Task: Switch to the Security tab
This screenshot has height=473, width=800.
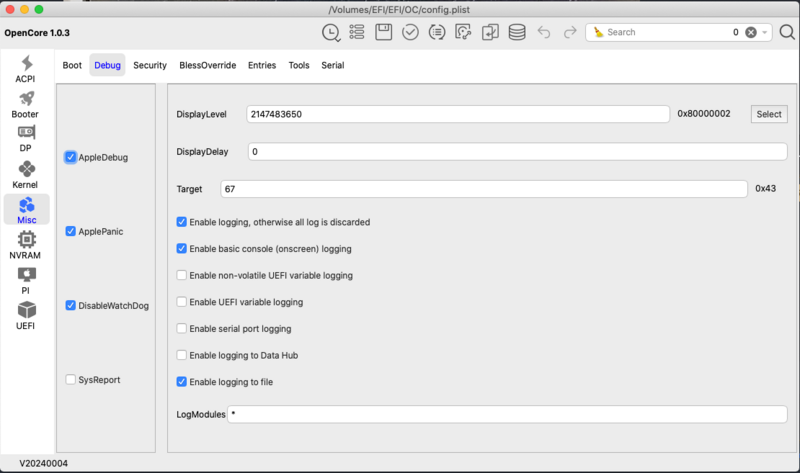Action: point(150,65)
